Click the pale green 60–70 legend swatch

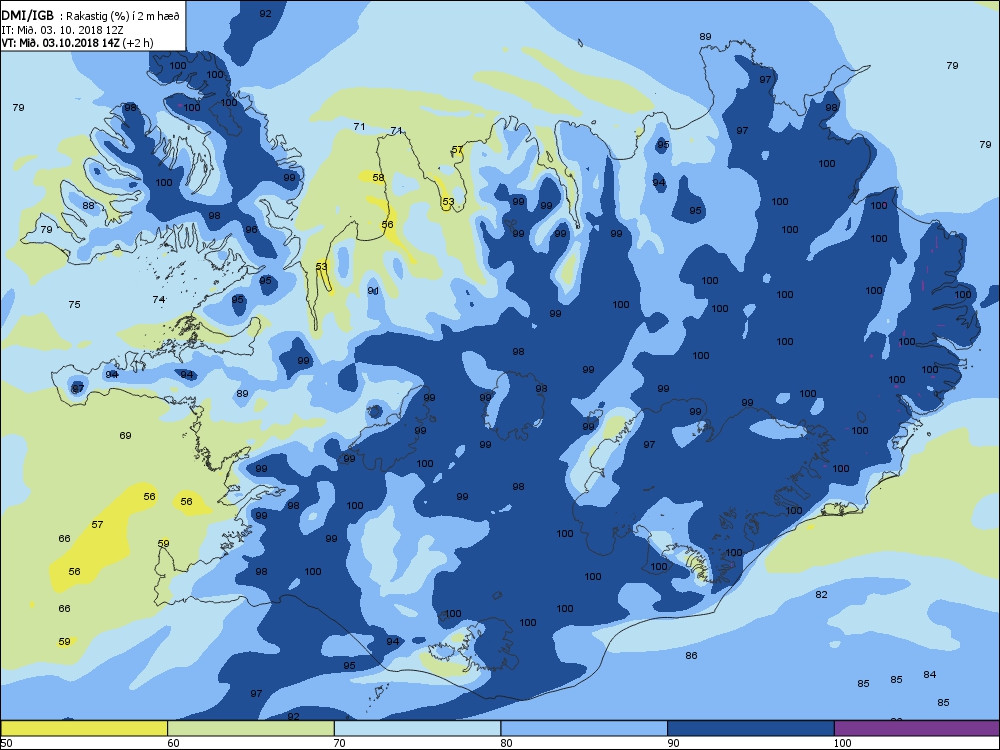[251, 728]
